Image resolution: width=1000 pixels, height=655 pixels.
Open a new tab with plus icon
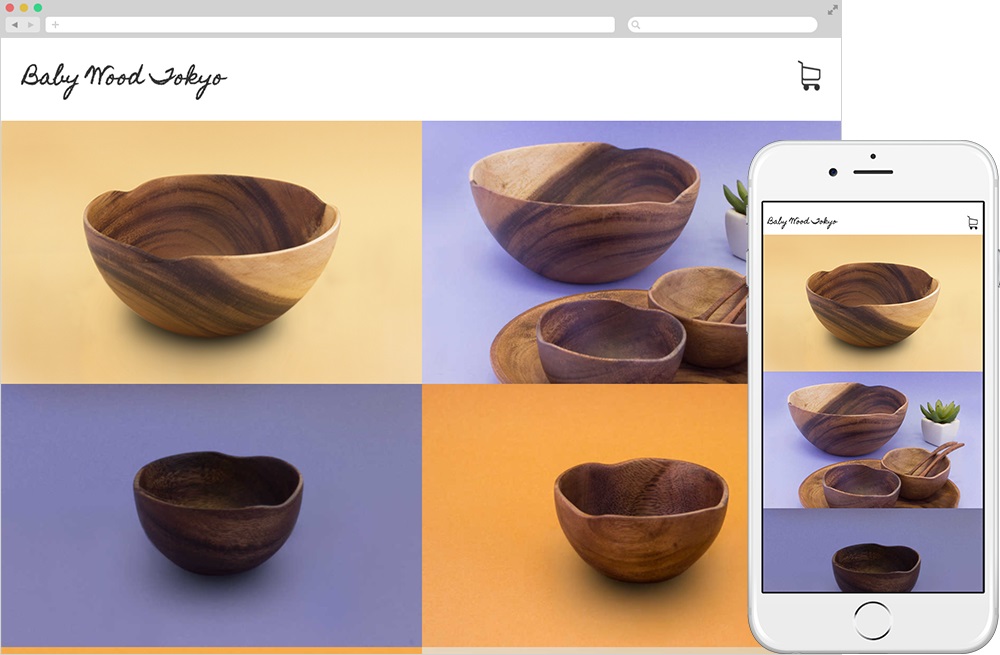click(x=55, y=25)
